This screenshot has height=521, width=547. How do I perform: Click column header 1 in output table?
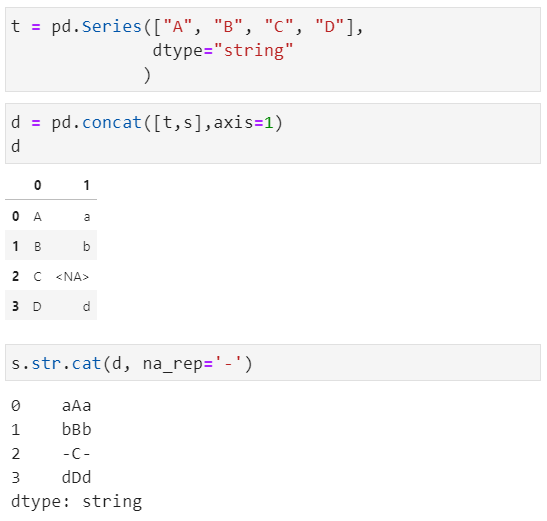[87, 185]
